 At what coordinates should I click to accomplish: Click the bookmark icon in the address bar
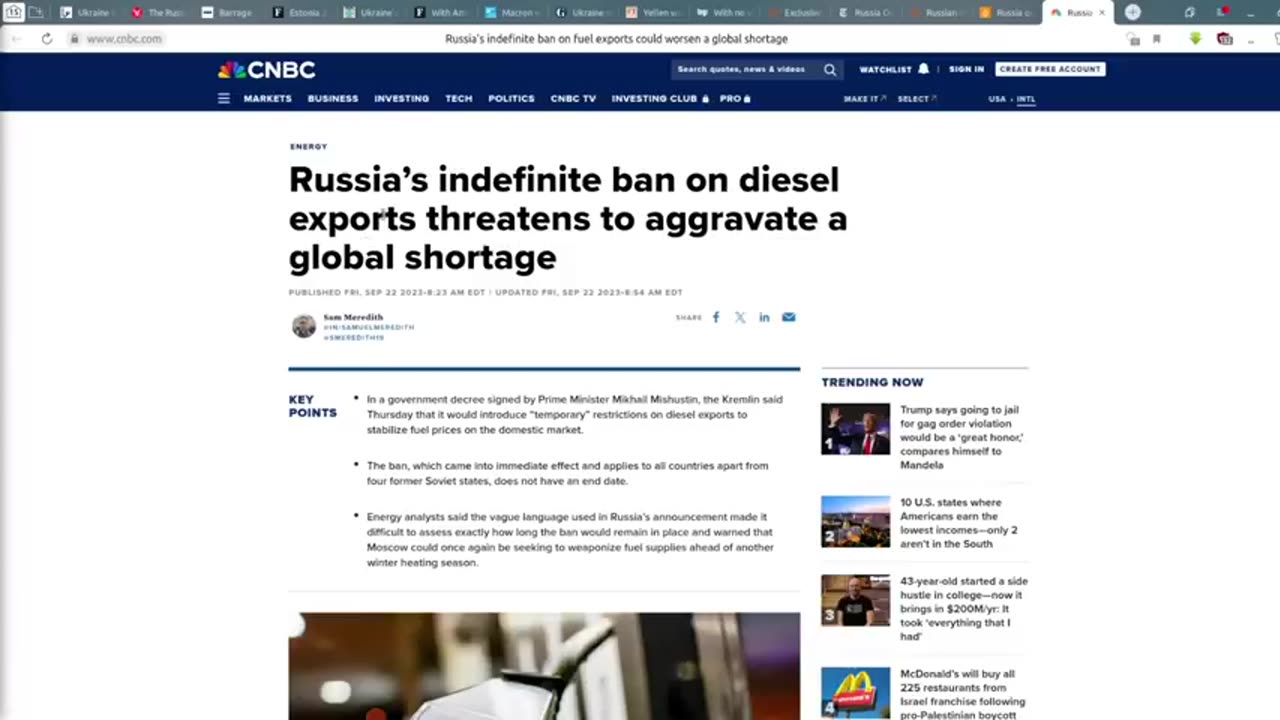1157,39
